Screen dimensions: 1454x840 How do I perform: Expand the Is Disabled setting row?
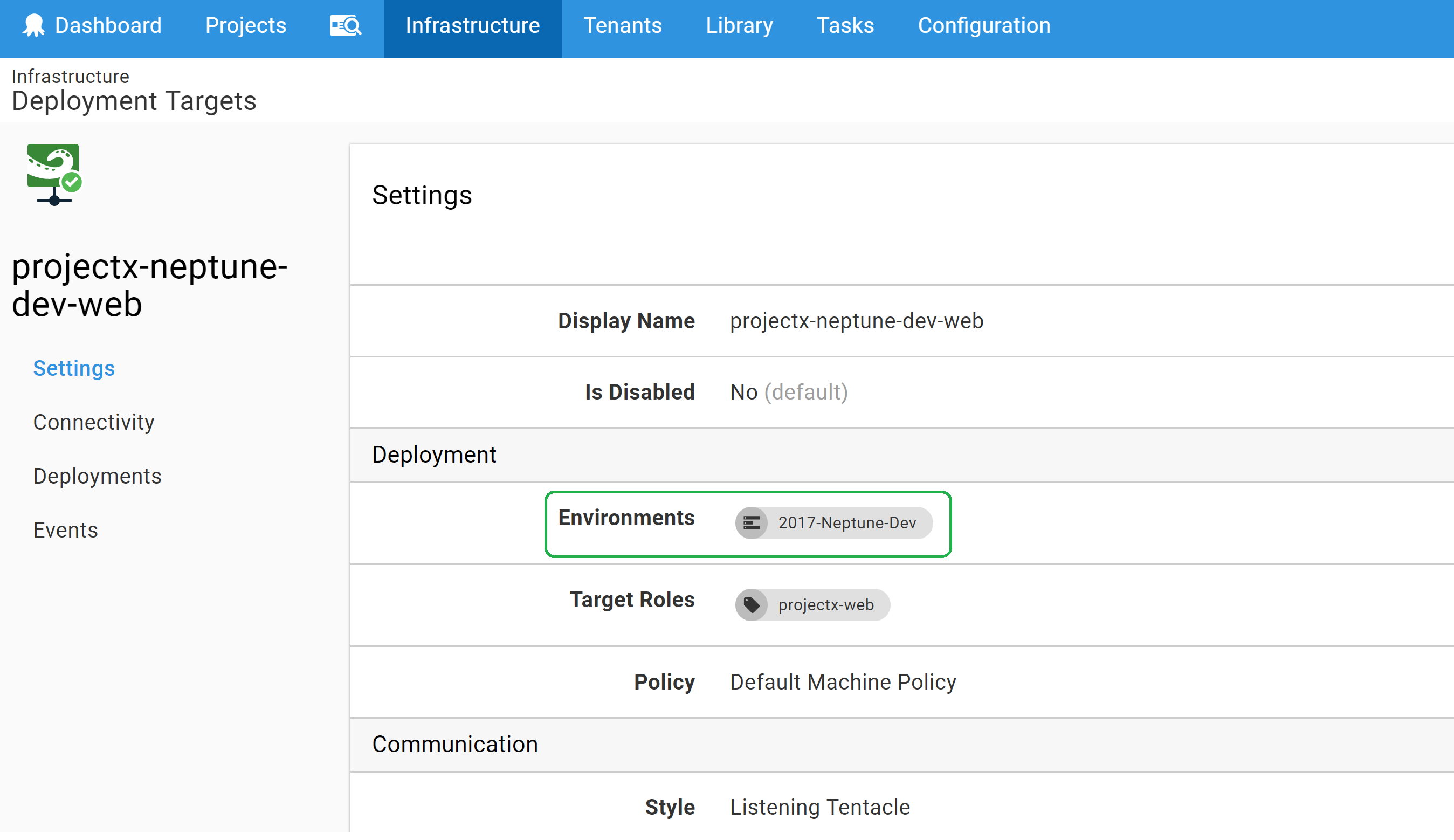(x=788, y=393)
